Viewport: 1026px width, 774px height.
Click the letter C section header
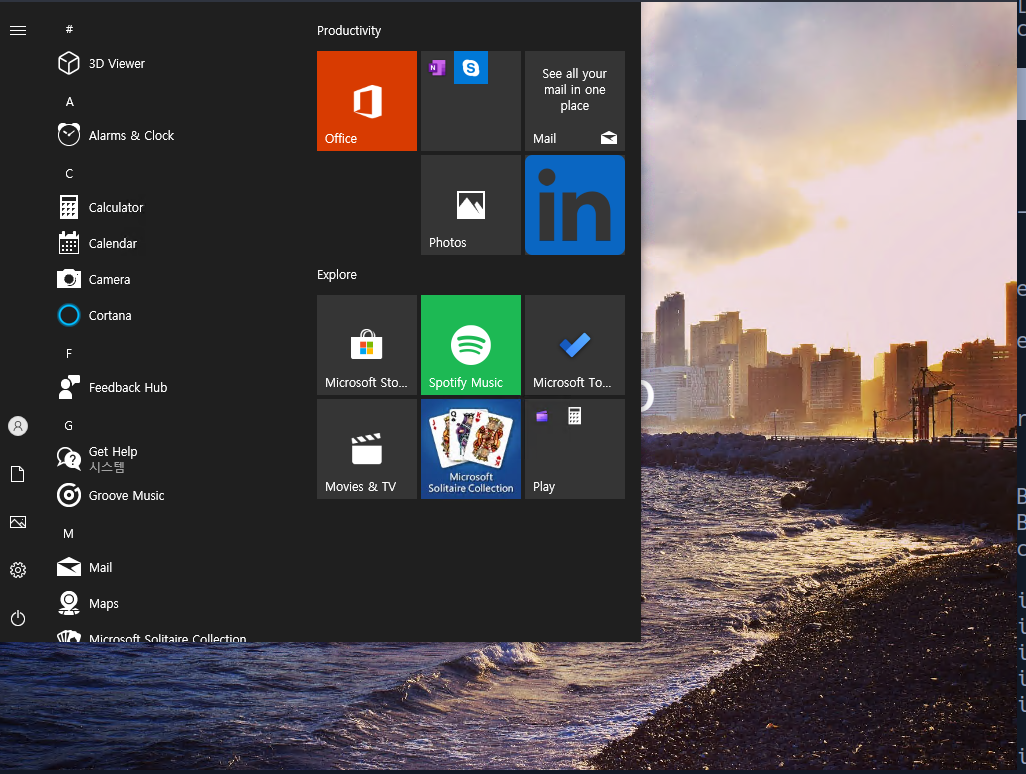69,173
